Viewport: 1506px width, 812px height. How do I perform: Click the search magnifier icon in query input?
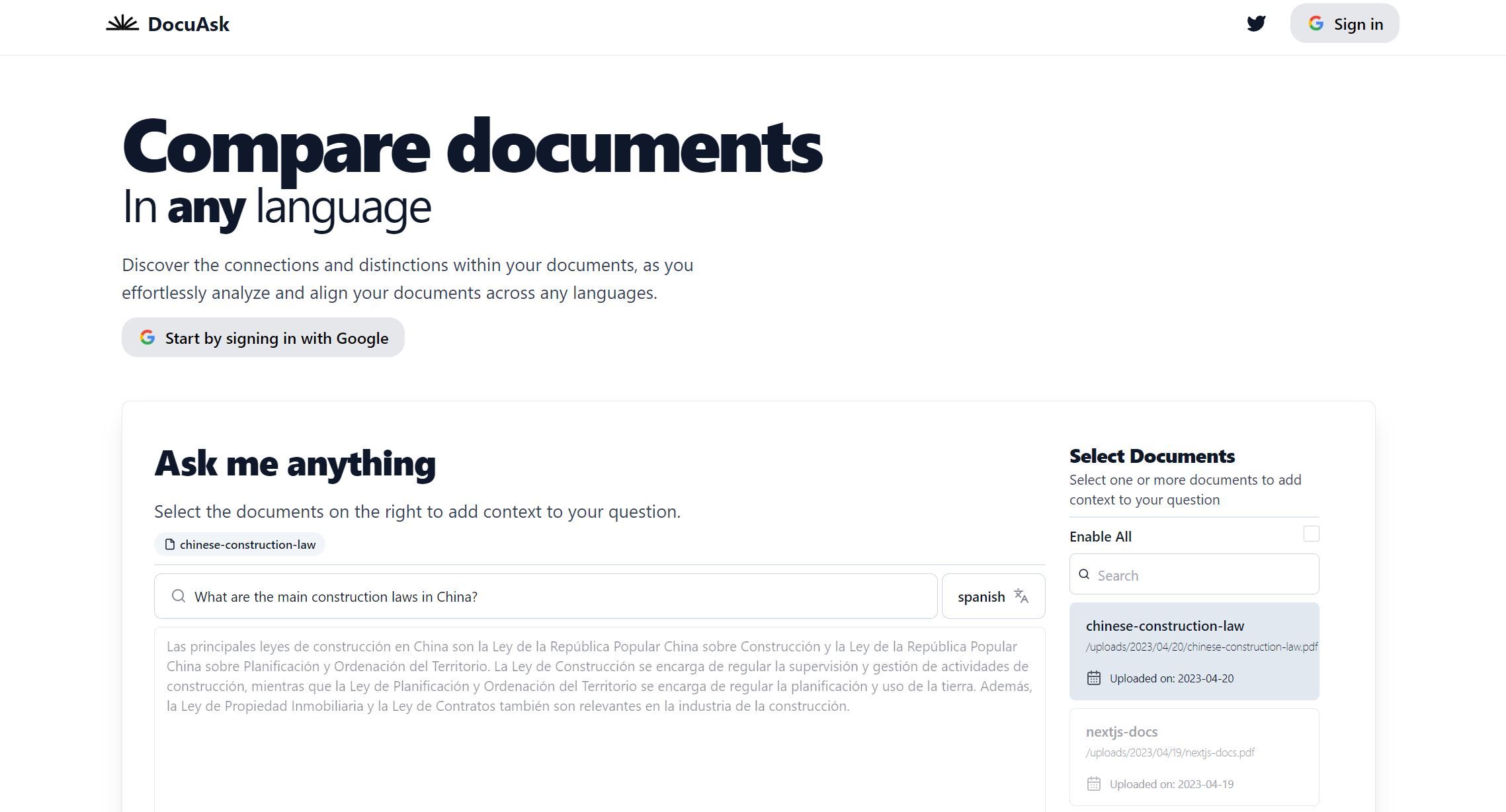point(178,596)
